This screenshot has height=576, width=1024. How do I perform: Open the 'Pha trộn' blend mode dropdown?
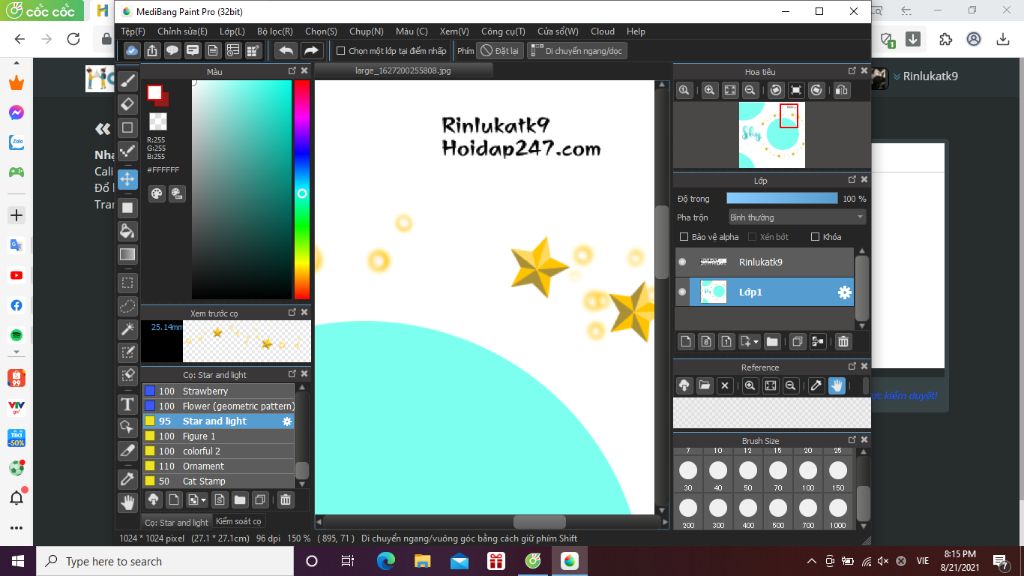point(797,217)
